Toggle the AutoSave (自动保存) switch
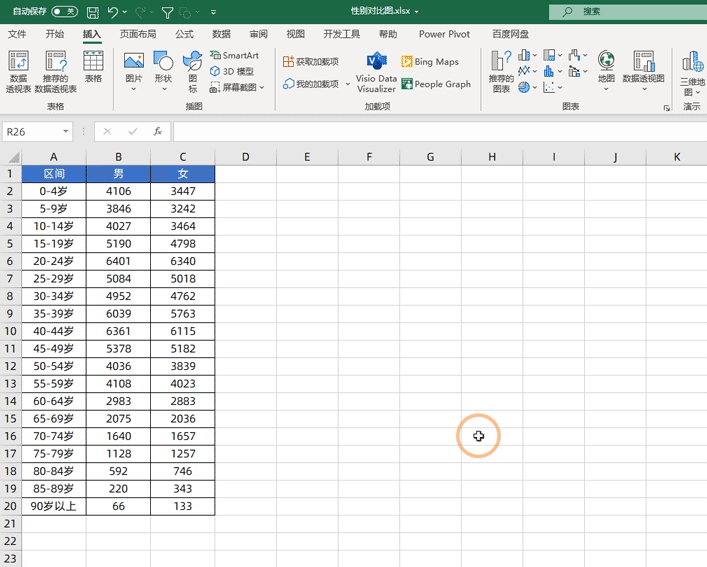Image resolution: width=707 pixels, height=567 pixels. click(65, 12)
